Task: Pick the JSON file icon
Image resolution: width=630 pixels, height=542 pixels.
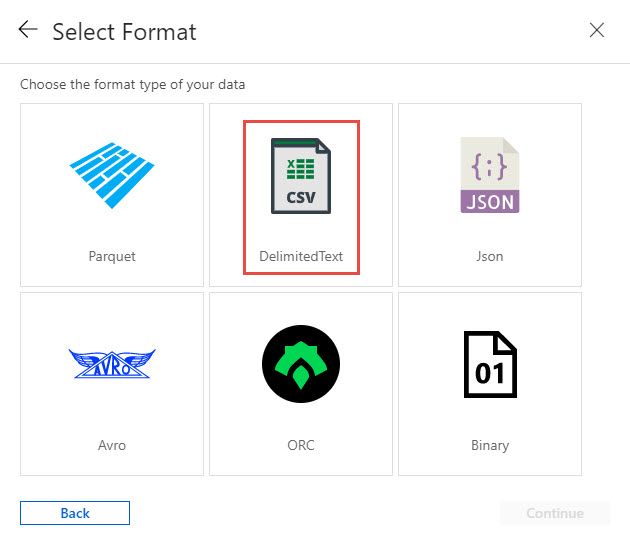Action: point(490,175)
